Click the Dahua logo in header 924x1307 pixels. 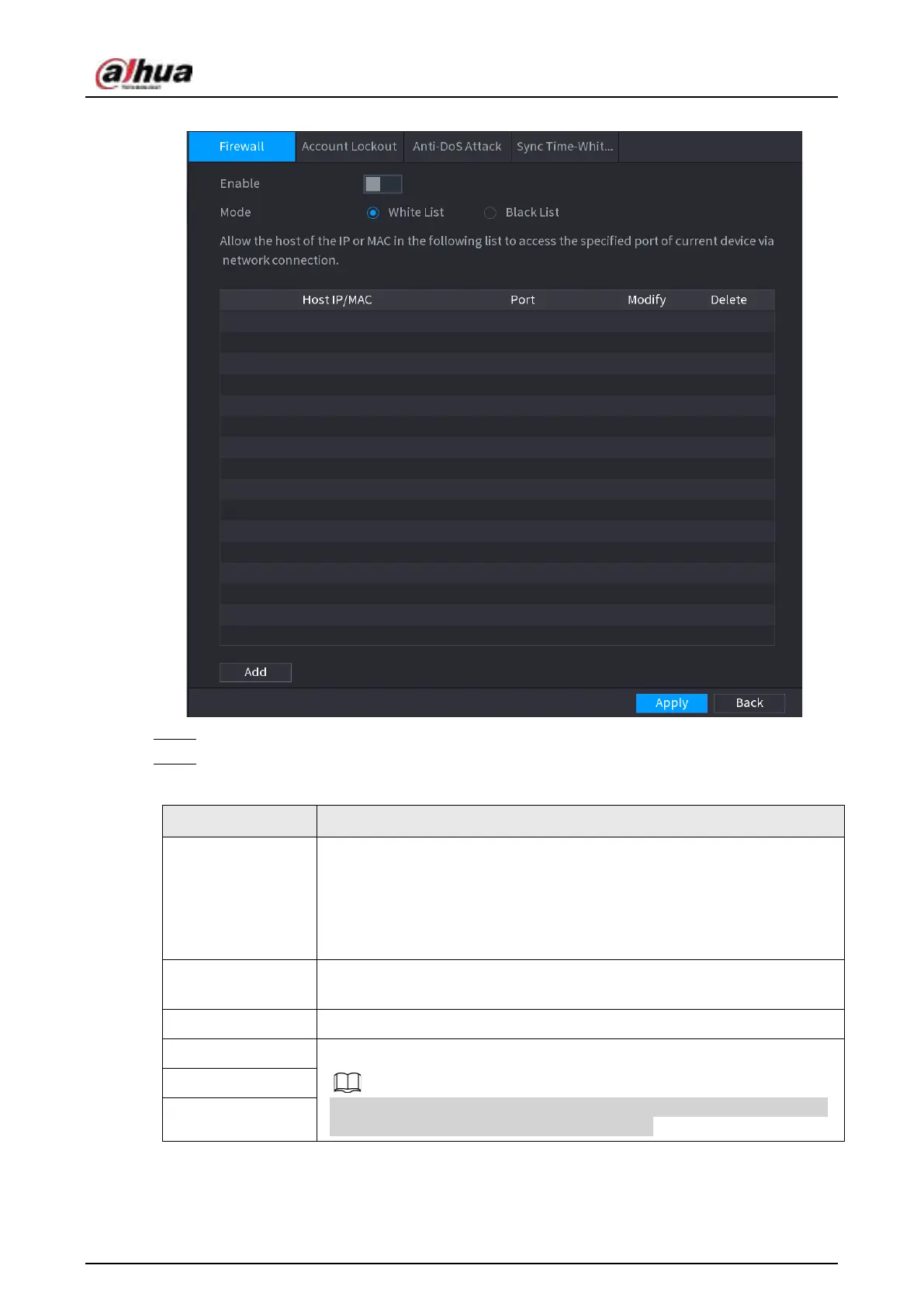pyautogui.click(x=144, y=74)
